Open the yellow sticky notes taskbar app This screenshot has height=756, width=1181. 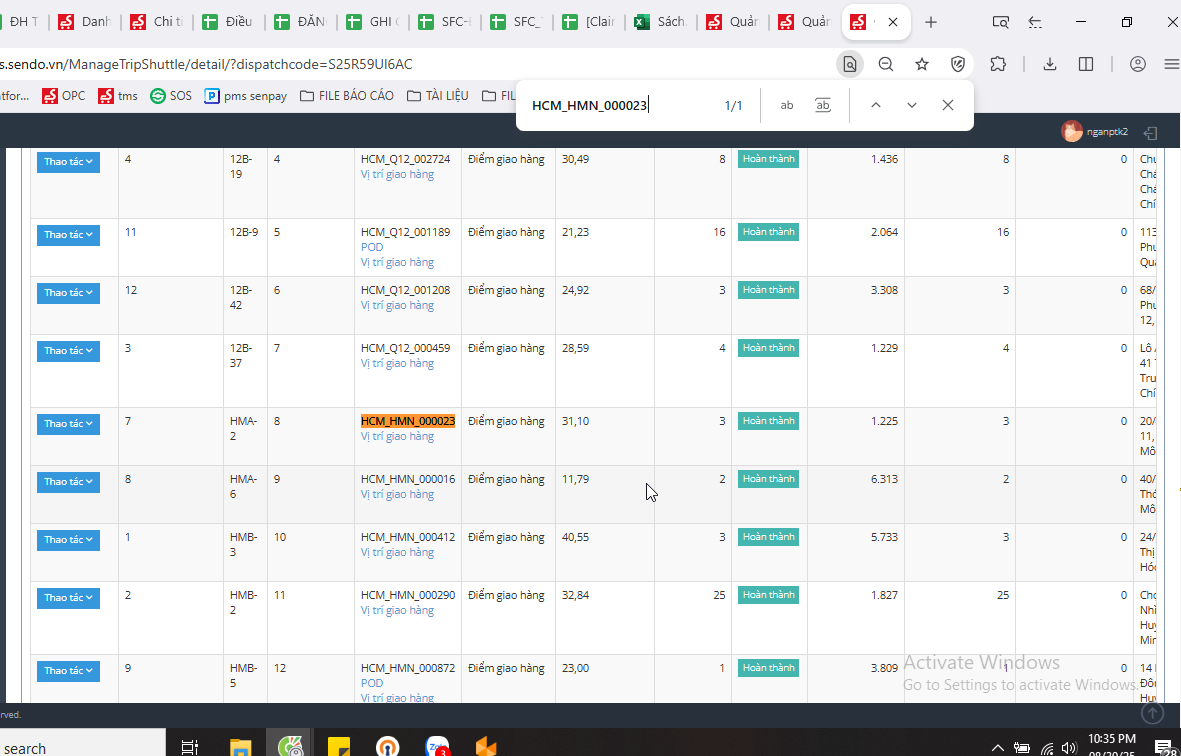click(339, 748)
